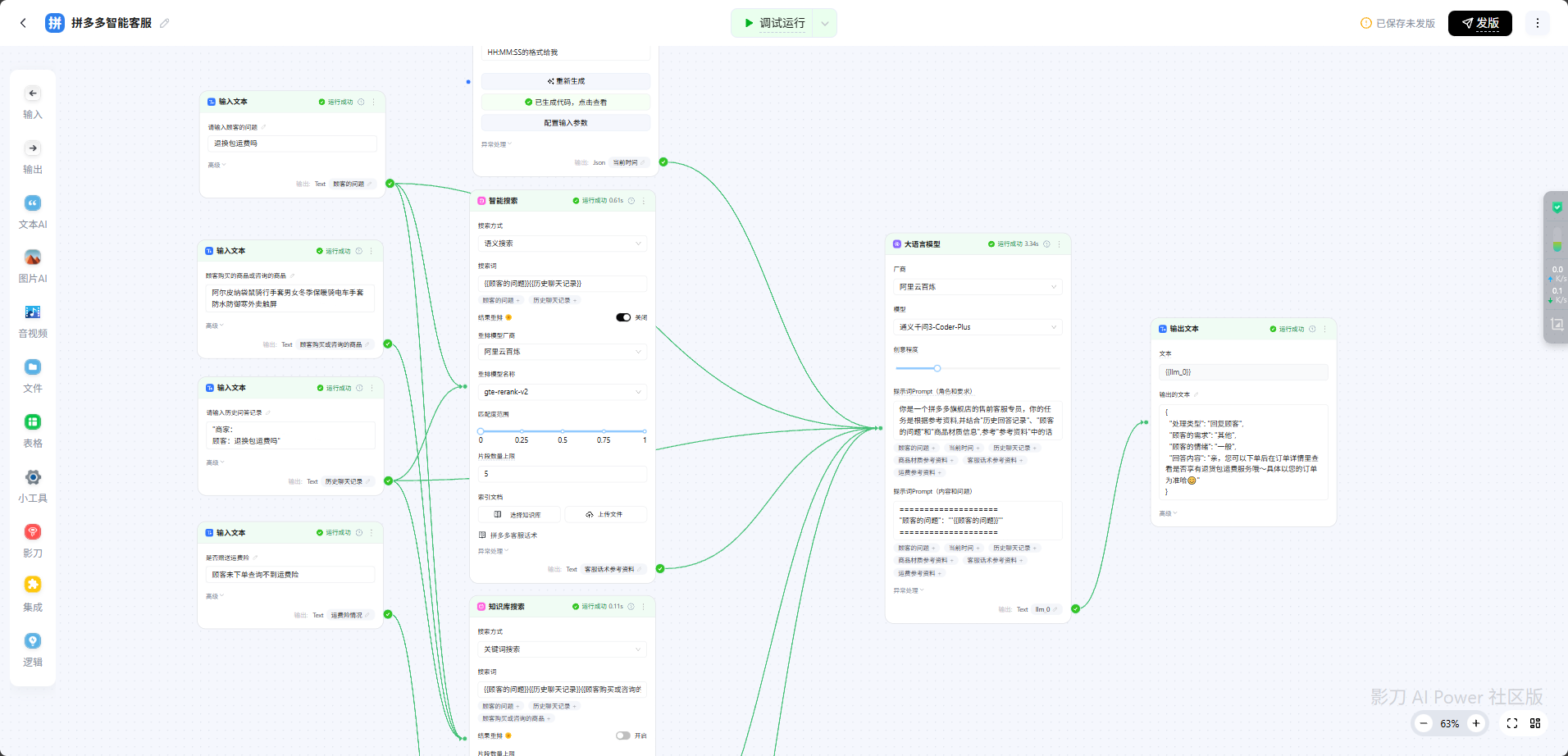1568x756 pixels.
Task: Insert 顾客的问题 variable tag in 智能搜索
Action: tap(501, 300)
